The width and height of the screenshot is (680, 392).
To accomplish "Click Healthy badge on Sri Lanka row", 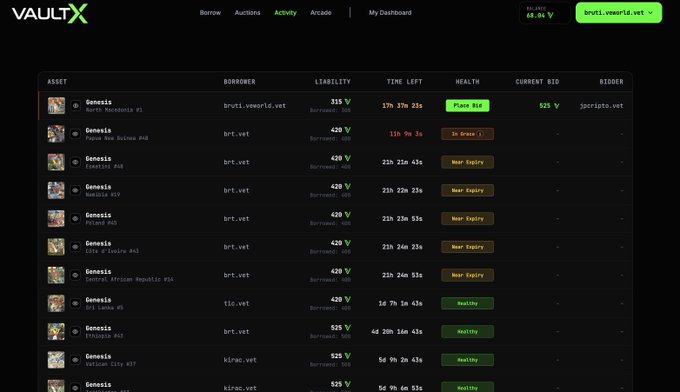I will pos(468,303).
